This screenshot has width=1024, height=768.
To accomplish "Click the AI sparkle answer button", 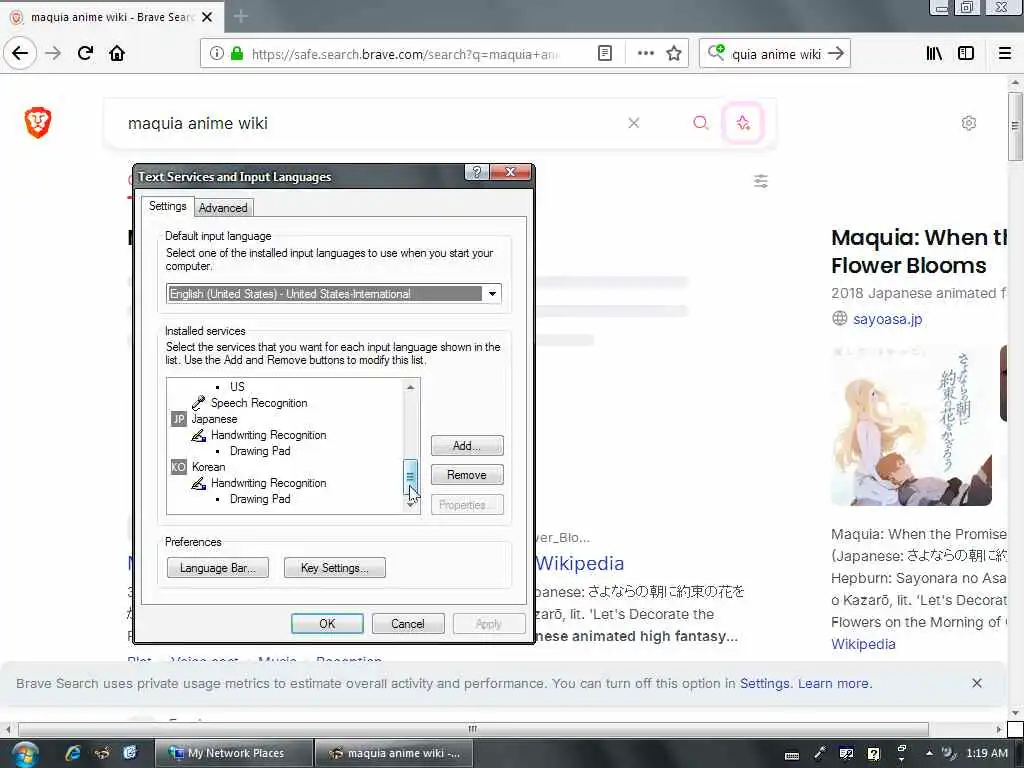I will point(743,123).
